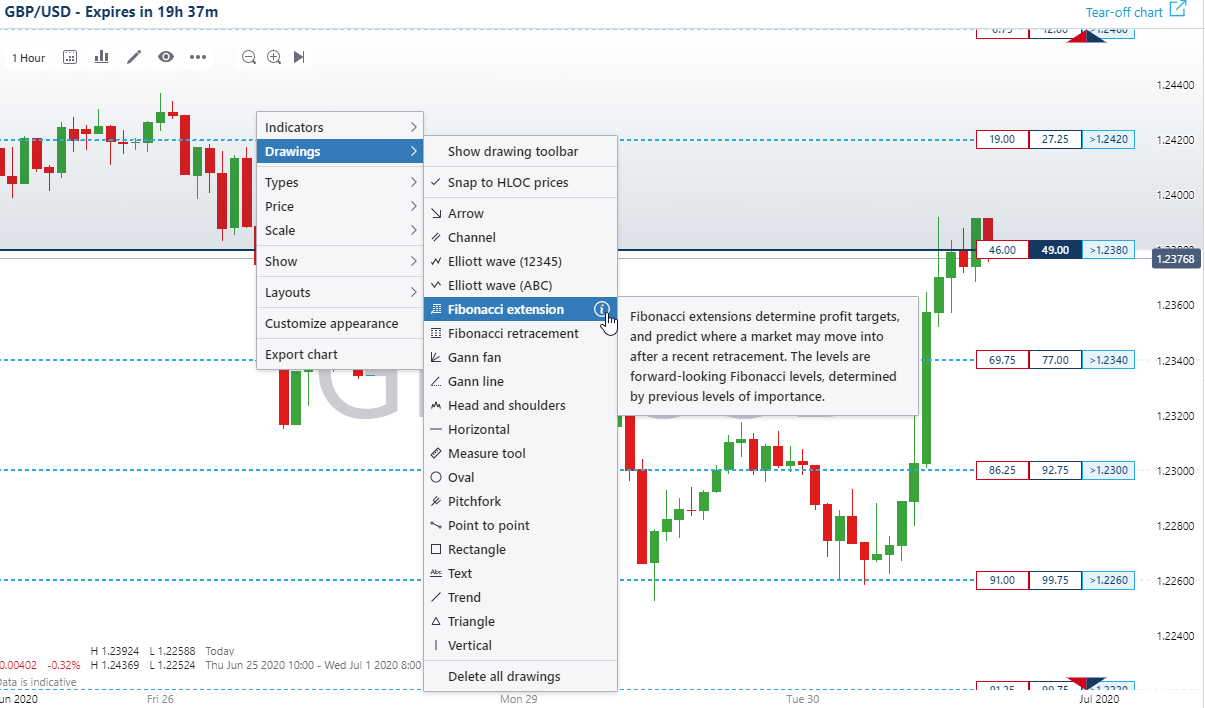Click sell price 69.75 for >1.2340
Image resolution: width=1205 pixels, height=708 pixels.
1002,360
